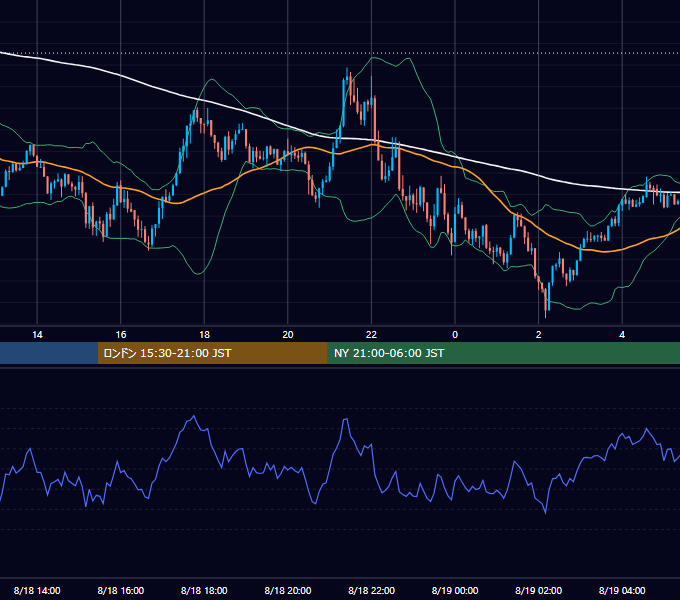Click the 8/19 02:00 label on oscillator axis
680x600 pixels.
(x=539, y=590)
